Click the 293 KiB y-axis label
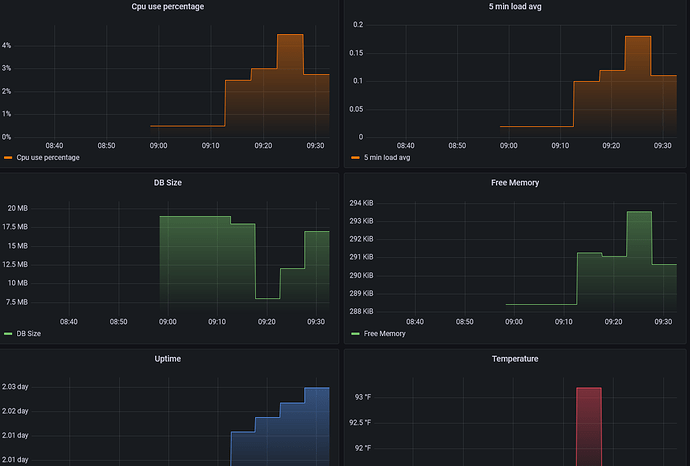The height and width of the screenshot is (466, 690). pyautogui.click(x=361, y=221)
